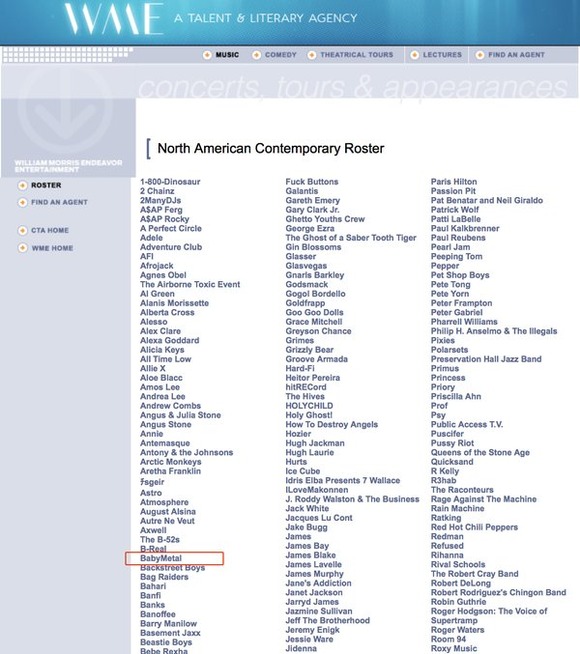Open the Rage Against The Machine link

484,499
